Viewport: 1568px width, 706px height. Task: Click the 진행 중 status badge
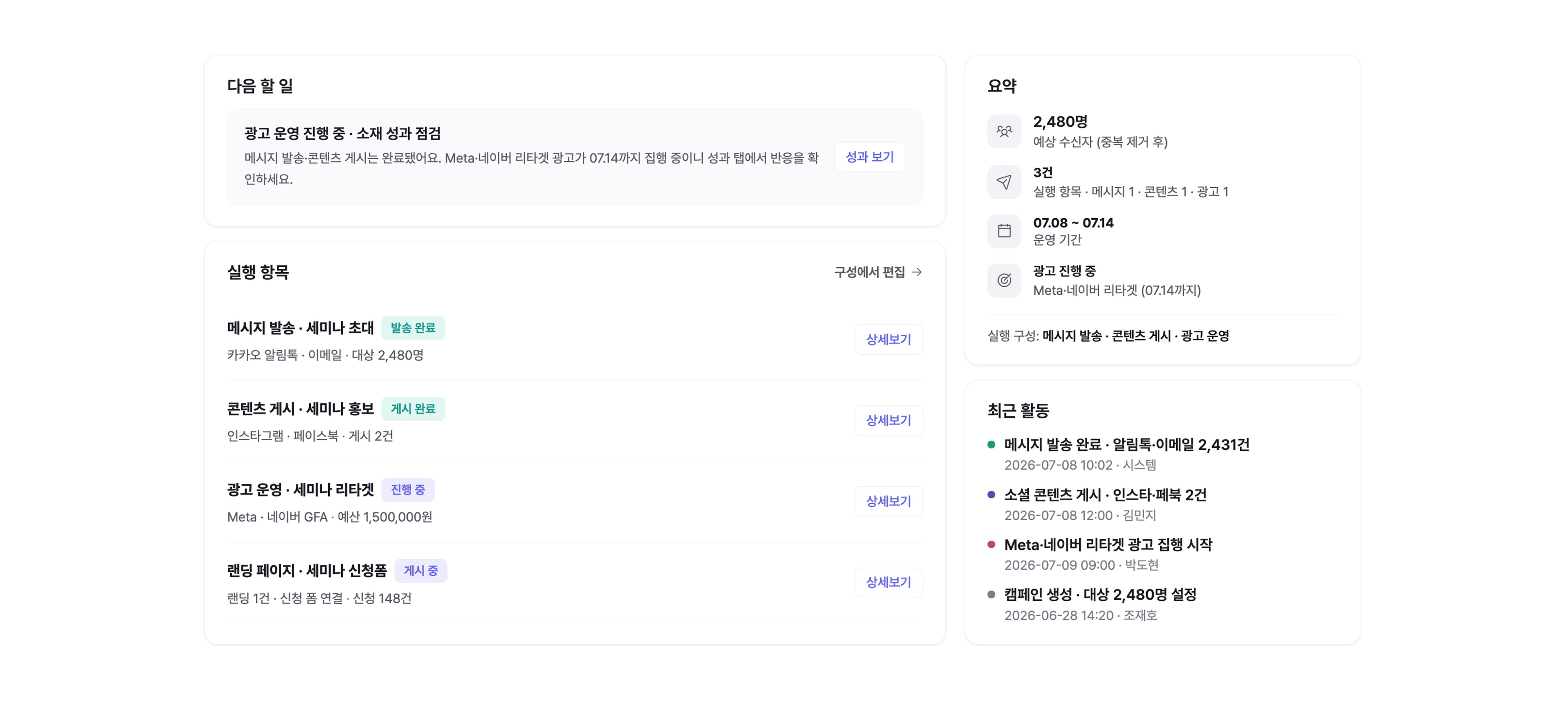(x=408, y=490)
